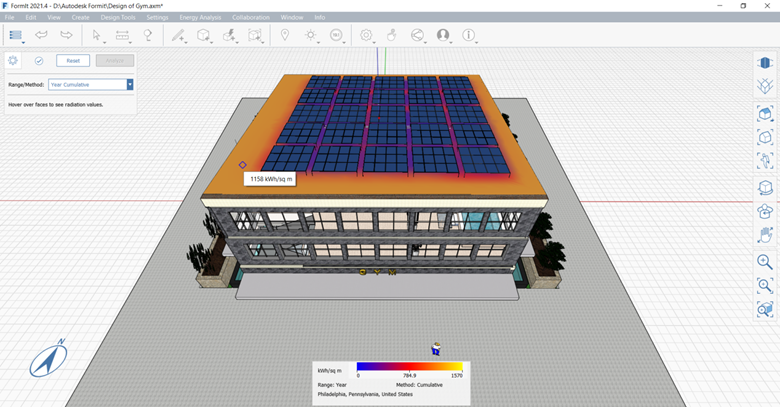Screen dimensions: 780x407
Task: Click the 1158 kWh/sq m tooltip
Action: [x=270, y=179]
